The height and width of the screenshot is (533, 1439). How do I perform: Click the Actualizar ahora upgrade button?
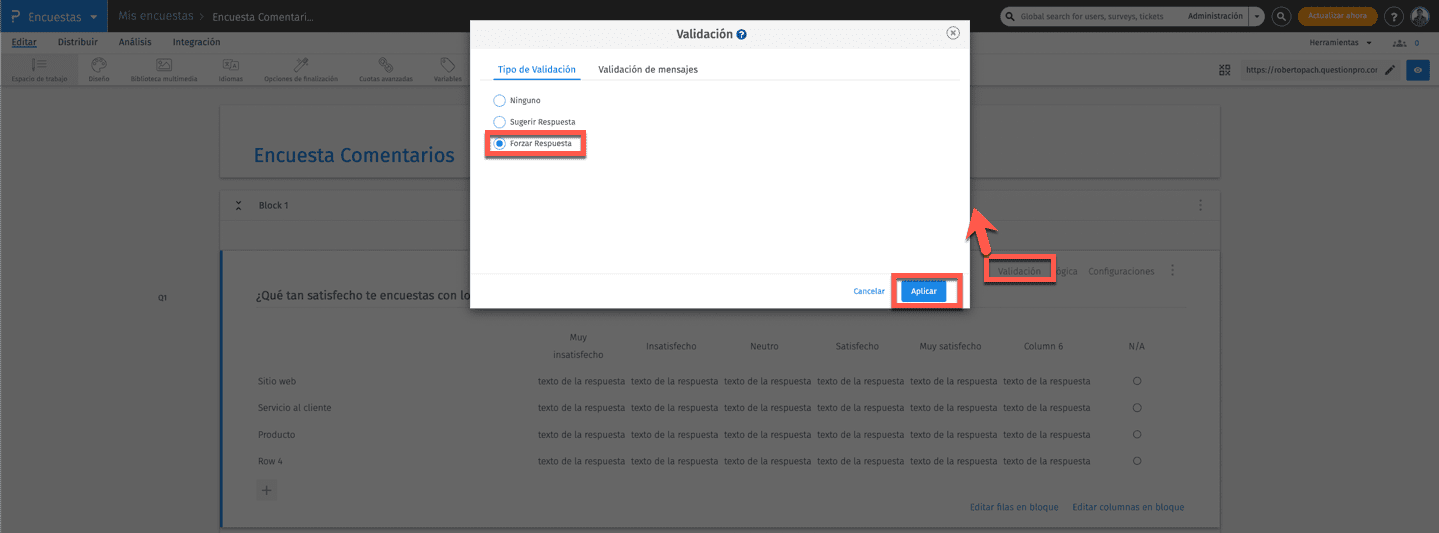pyautogui.click(x=1337, y=17)
